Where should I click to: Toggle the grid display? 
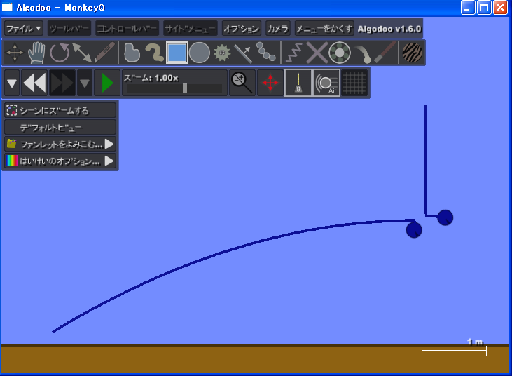pos(355,83)
